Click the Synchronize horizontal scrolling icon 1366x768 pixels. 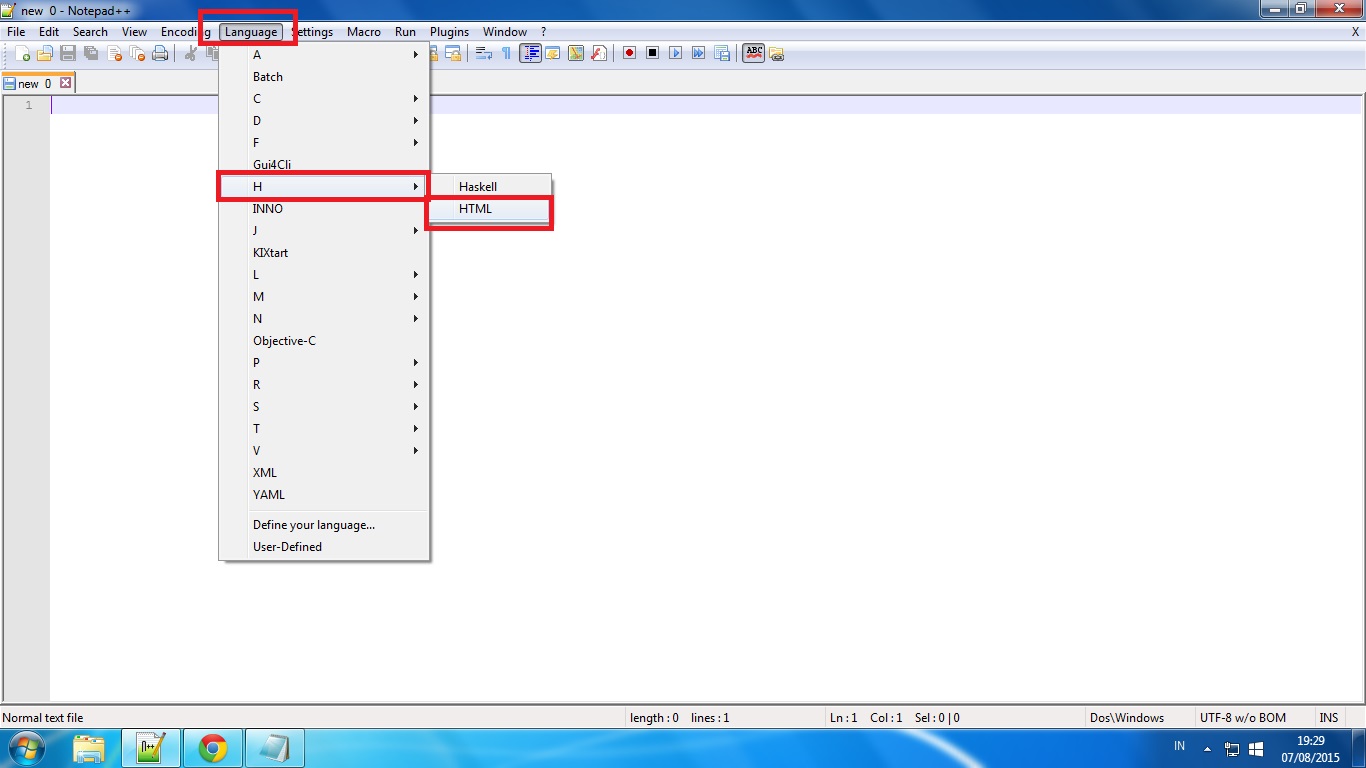point(453,53)
